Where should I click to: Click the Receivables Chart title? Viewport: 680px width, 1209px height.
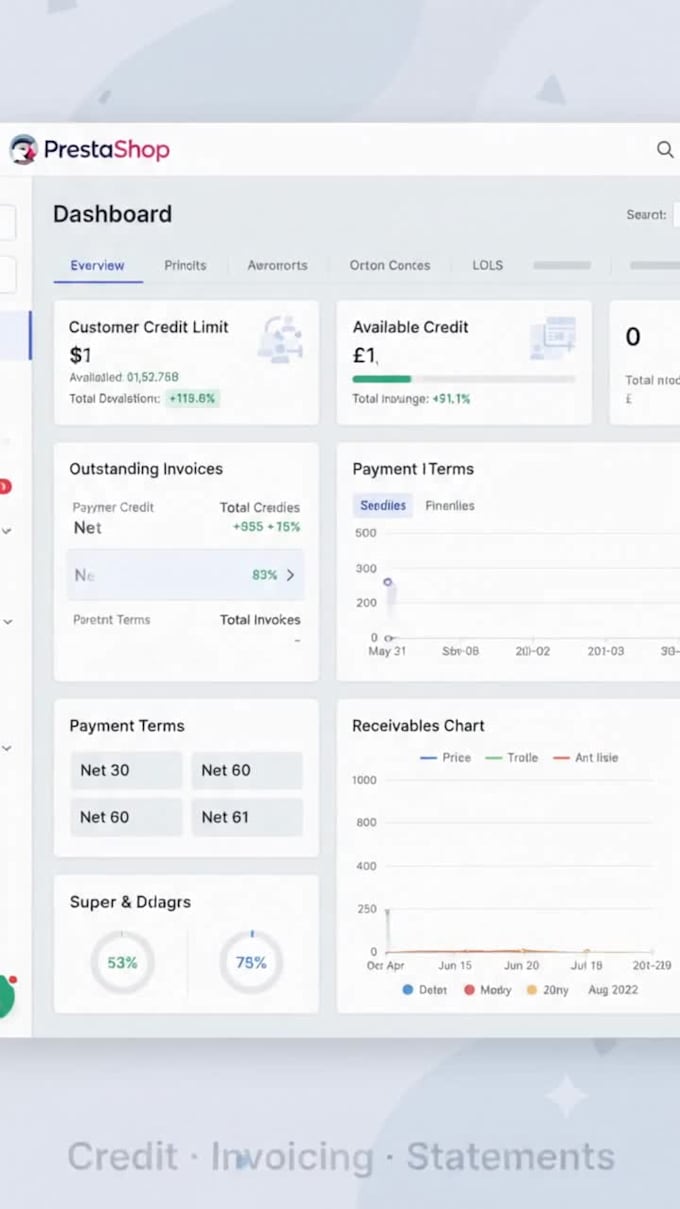tap(418, 726)
